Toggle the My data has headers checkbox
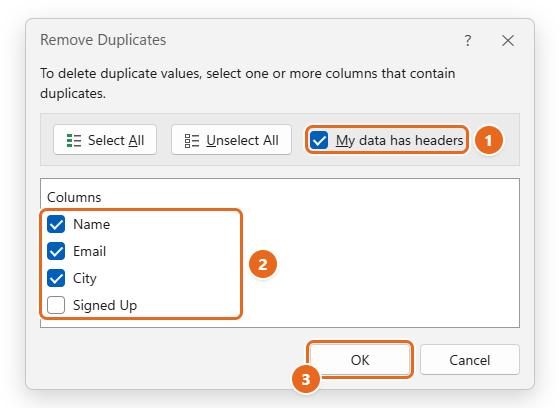This screenshot has width=560, height=408. (319, 140)
